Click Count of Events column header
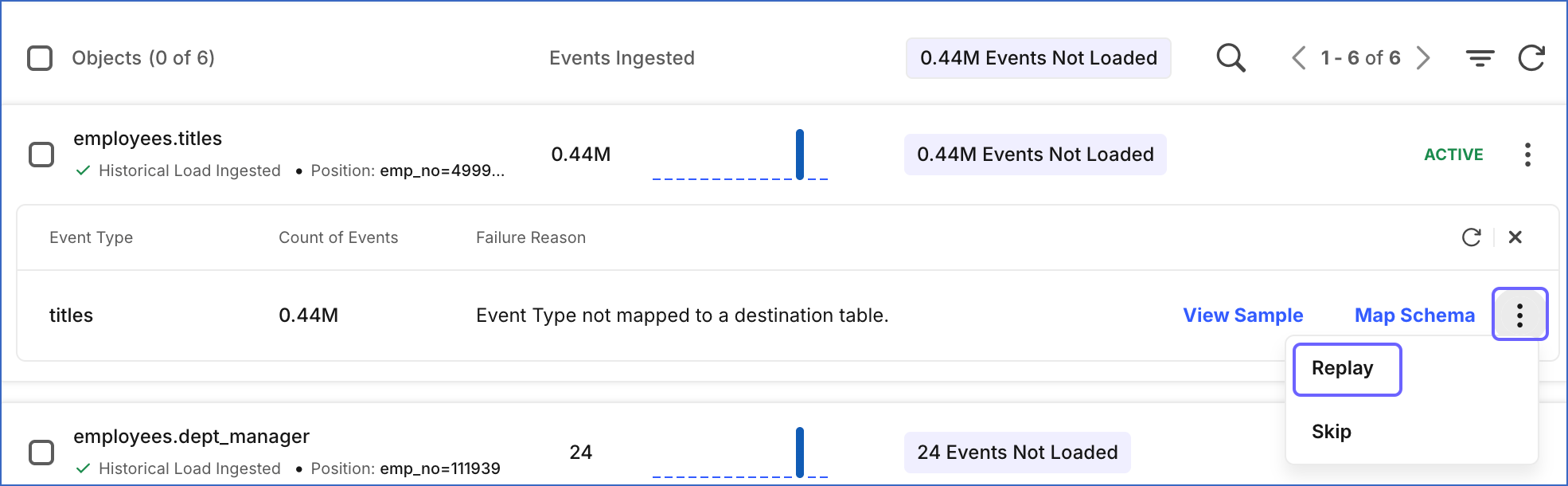 pos(338,237)
